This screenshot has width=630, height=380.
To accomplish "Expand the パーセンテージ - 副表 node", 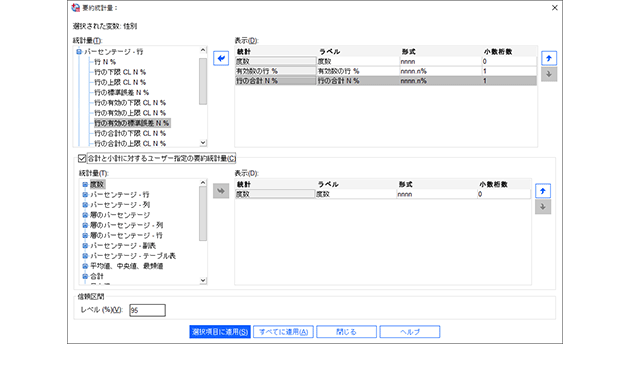I will point(85,245).
